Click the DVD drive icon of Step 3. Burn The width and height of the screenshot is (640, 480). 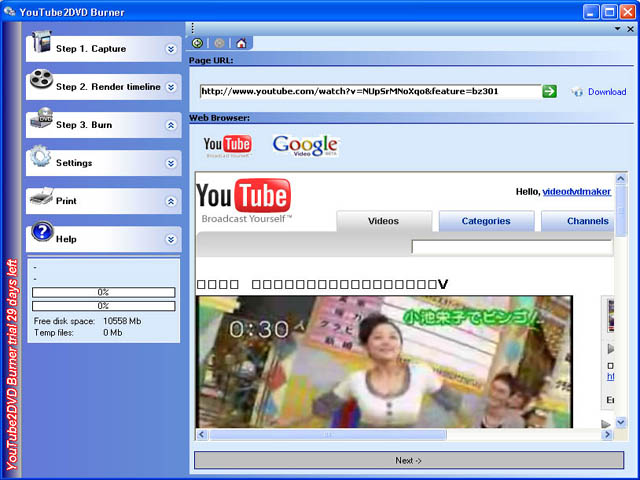[x=42, y=118]
